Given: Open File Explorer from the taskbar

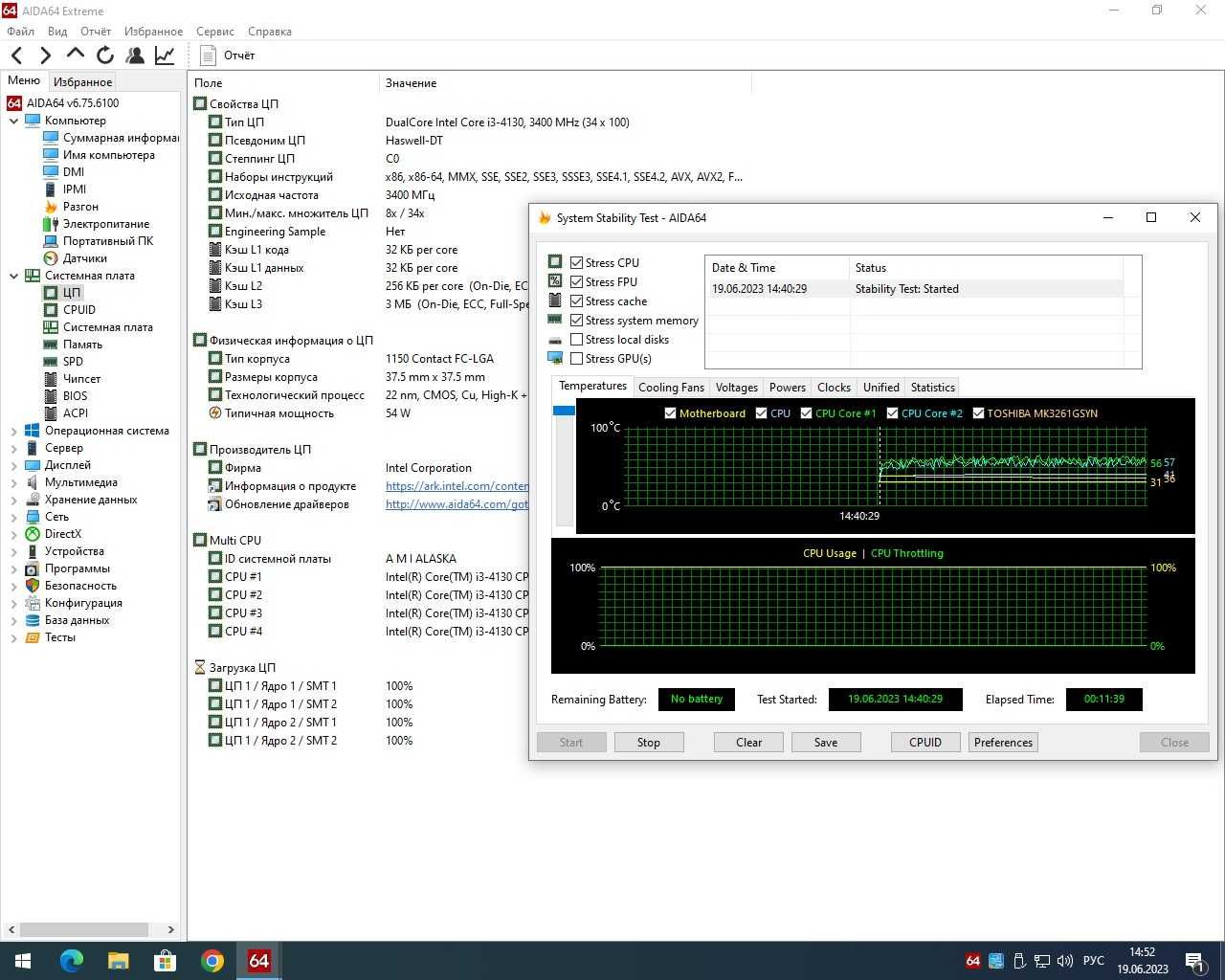Looking at the screenshot, I should 118,961.
